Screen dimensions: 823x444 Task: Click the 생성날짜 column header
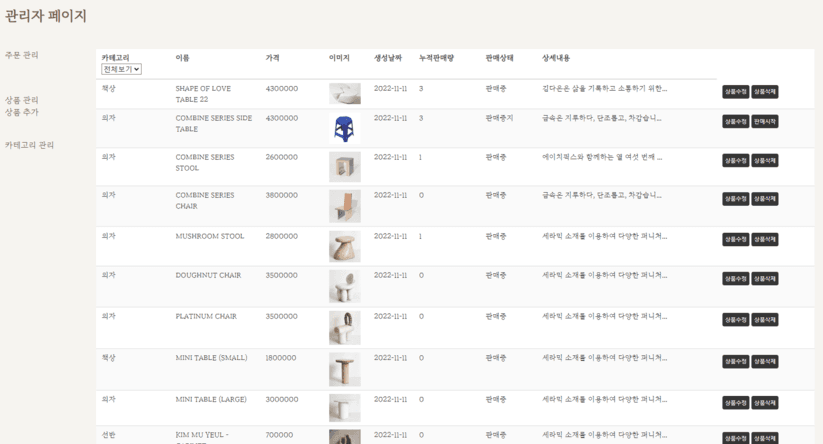pyautogui.click(x=388, y=58)
